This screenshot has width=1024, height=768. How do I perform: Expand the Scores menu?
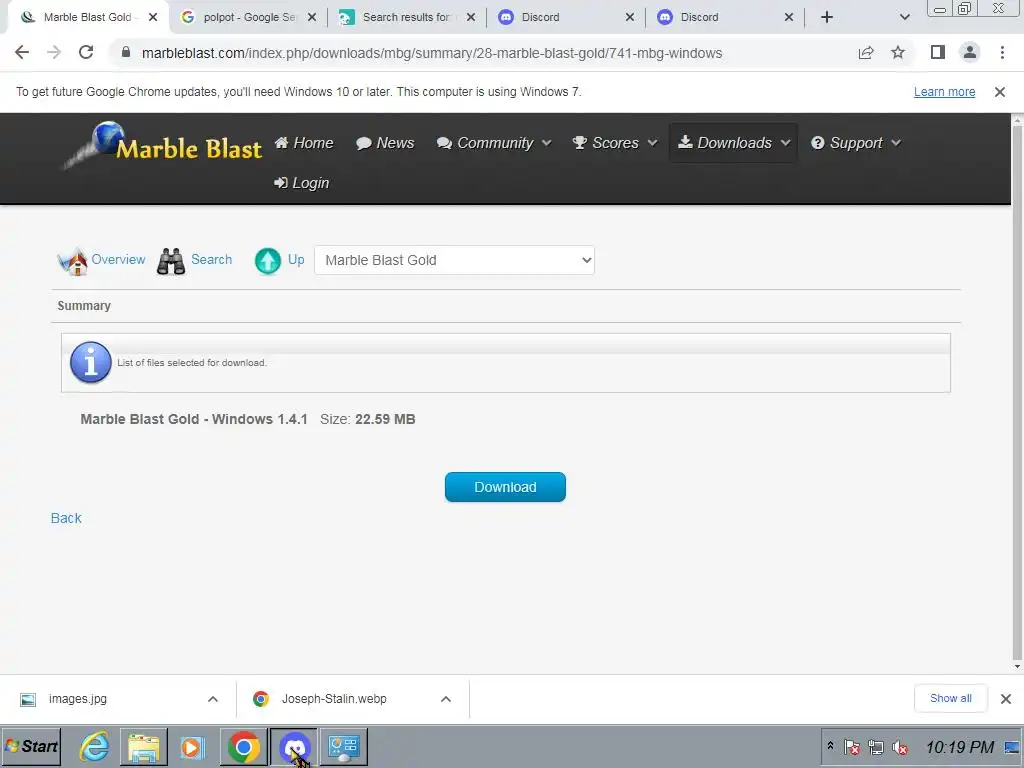tap(615, 143)
